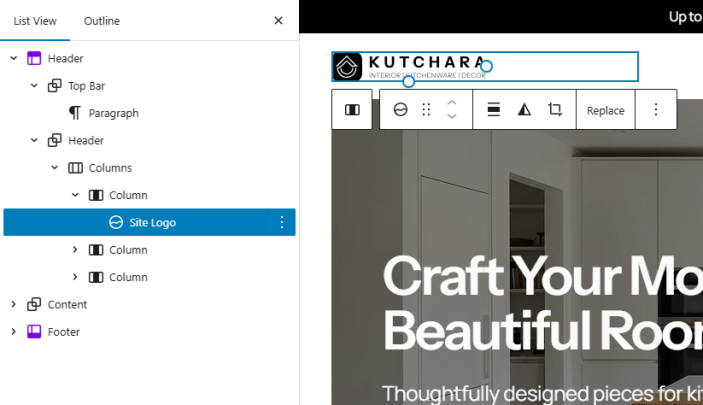Switch to the List View tab
The height and width of the screenshot is (405, 703).
[35, 21]
